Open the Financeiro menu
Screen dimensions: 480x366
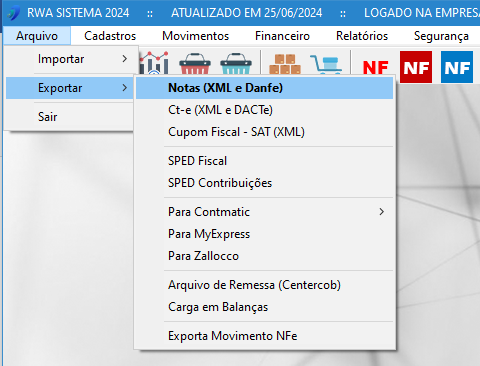282,36
